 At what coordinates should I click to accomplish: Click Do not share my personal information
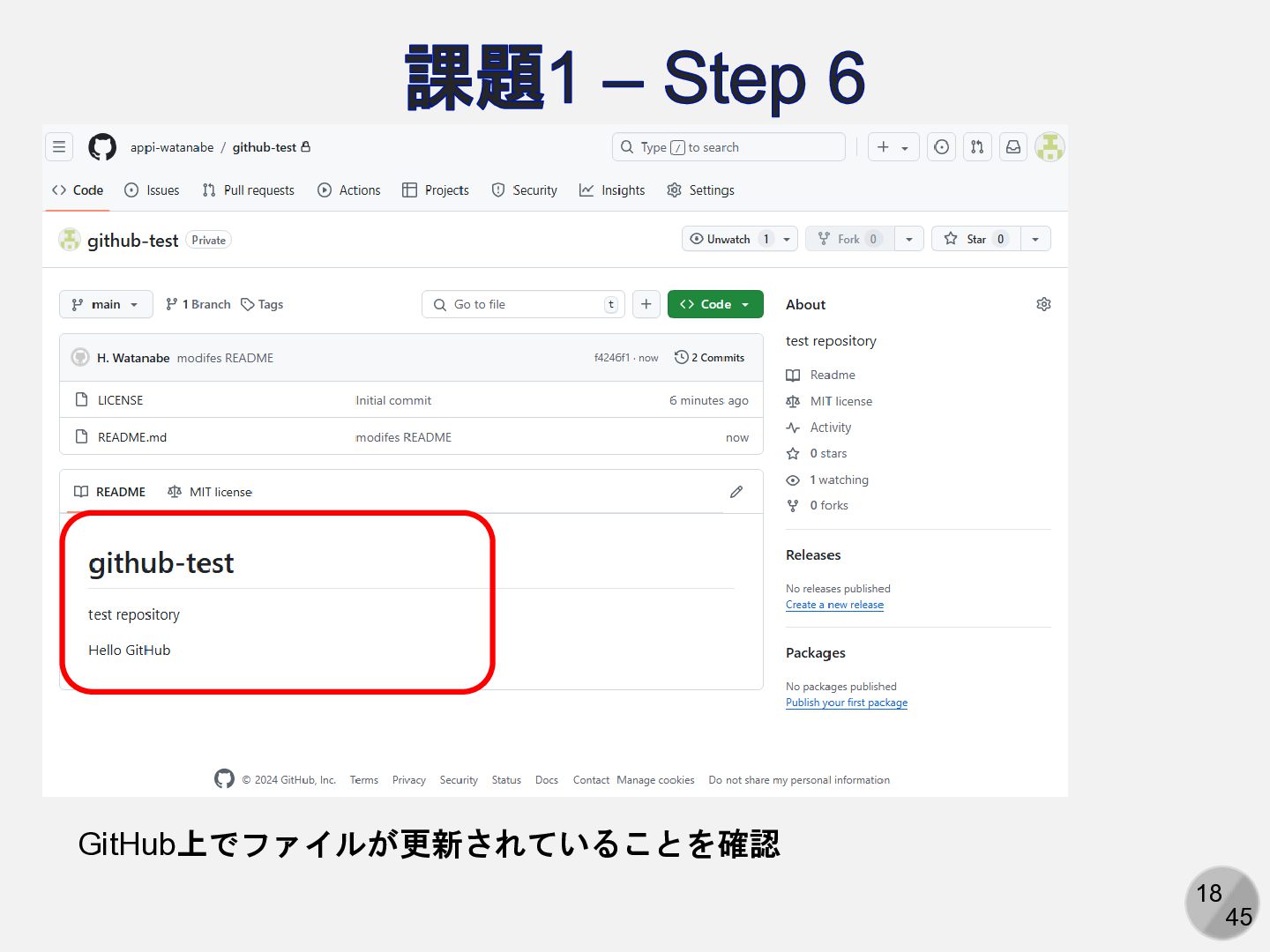click(799, 780)
